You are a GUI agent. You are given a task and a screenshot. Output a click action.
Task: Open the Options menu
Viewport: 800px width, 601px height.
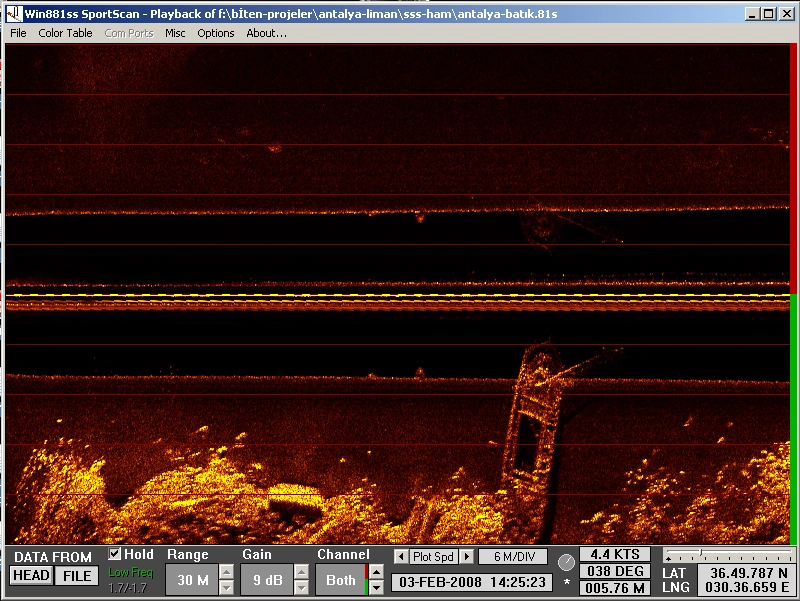(215, 33)
